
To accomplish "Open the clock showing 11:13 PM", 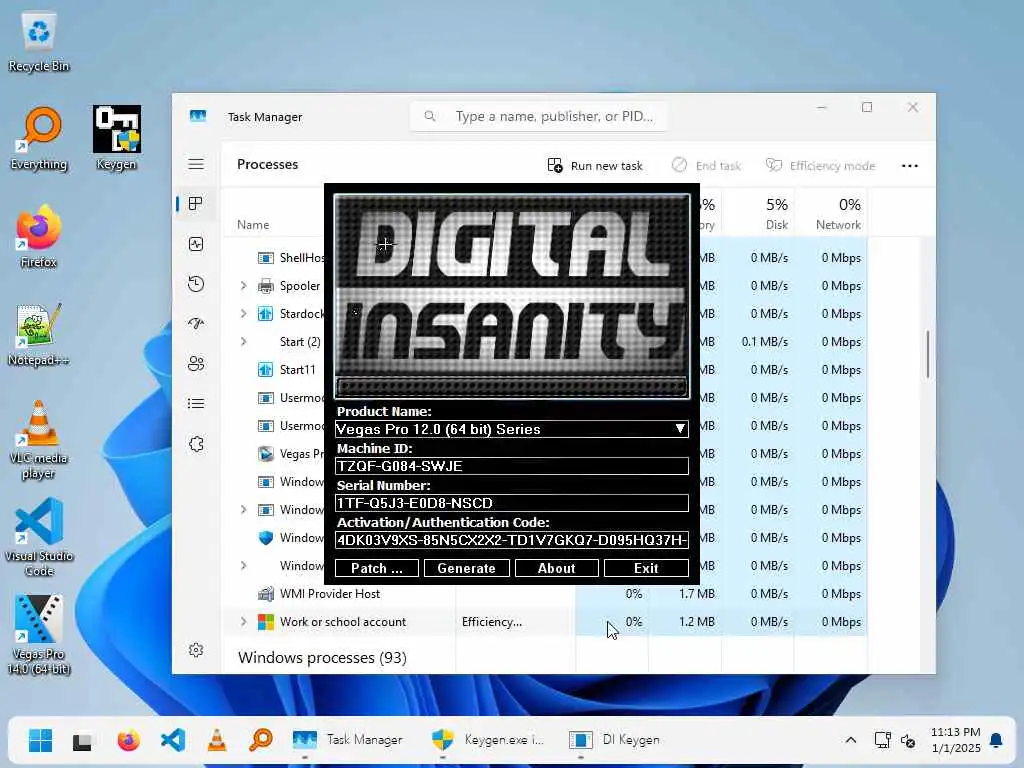I will tap(955, 740).
